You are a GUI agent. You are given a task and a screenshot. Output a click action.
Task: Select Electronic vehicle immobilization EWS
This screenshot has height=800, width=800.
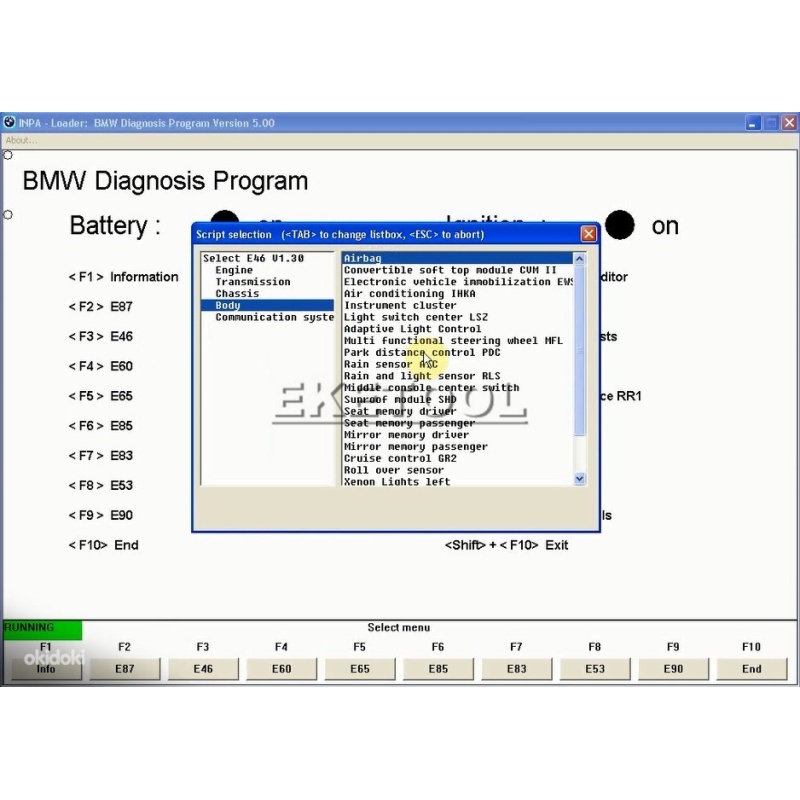point(458,282)
